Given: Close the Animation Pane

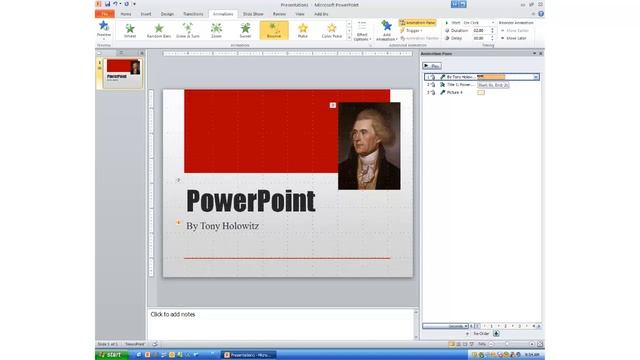Looking at the screenshot, I should [541, 53].
